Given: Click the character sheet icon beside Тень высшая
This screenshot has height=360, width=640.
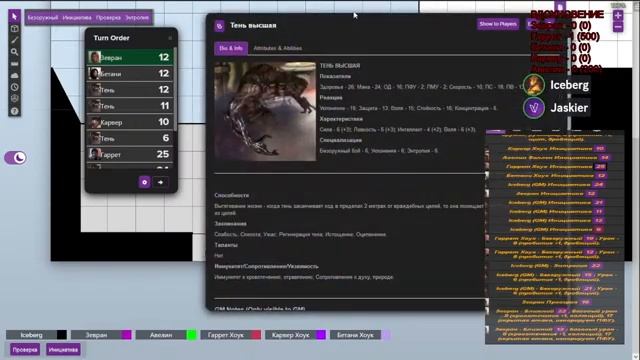Looking at the screenshot, I should (220, 26).
